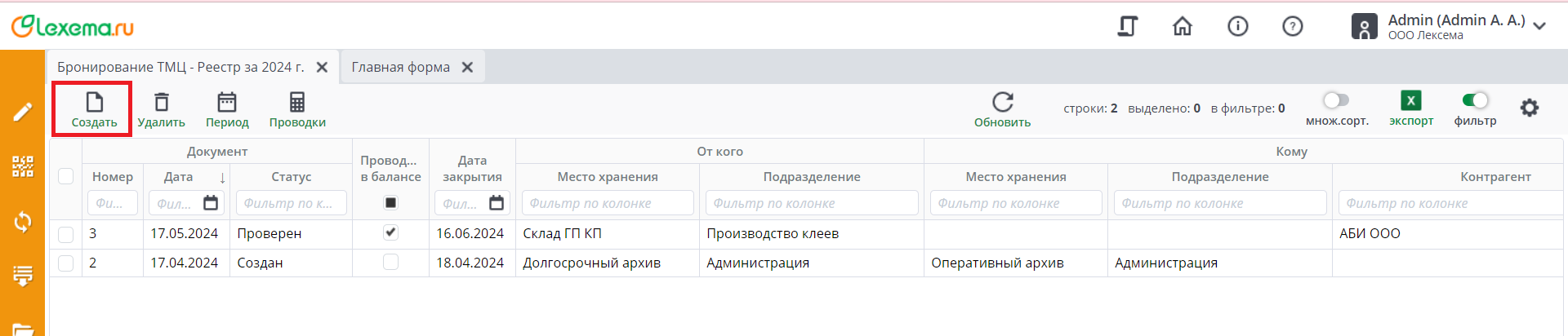Open the info circle icon in header
The image size is (1568, 336).
(1237, 27)
